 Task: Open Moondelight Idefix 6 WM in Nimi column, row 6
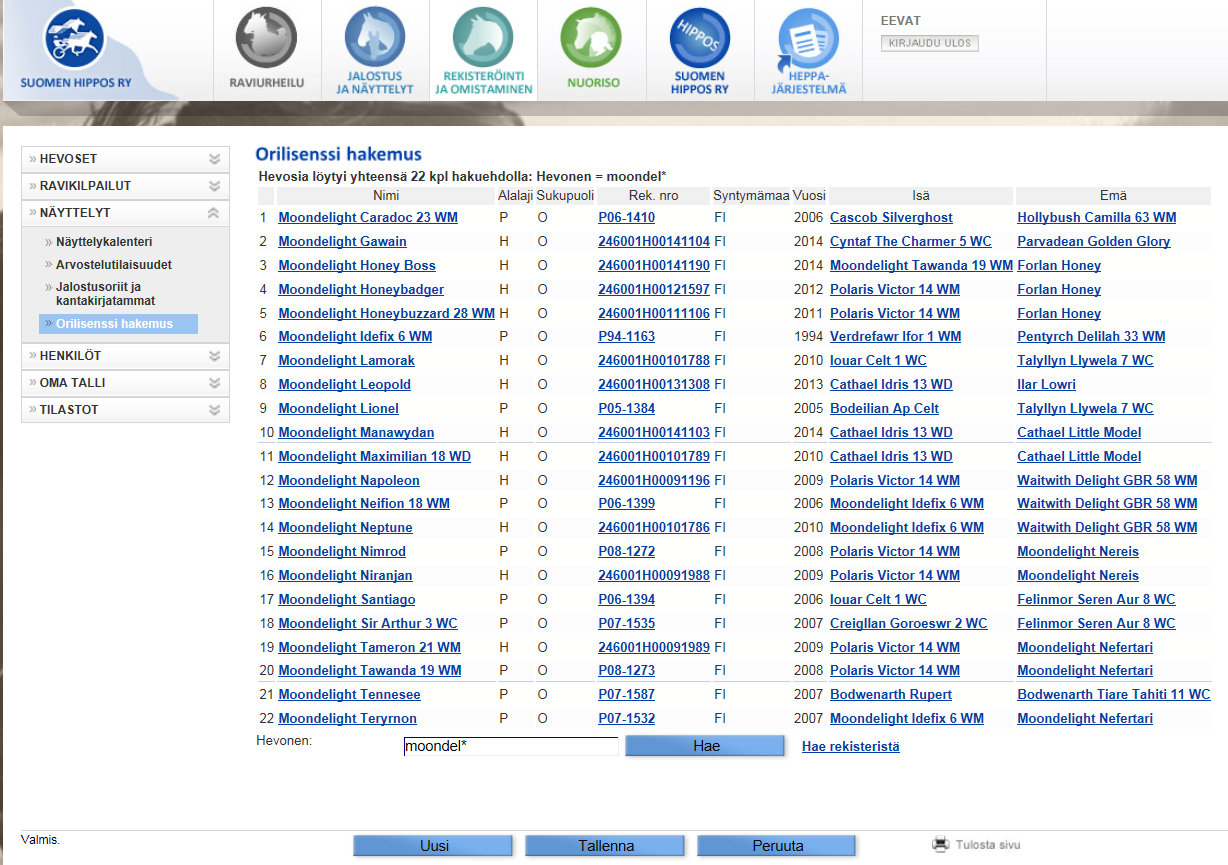click(x=355, y=336)
